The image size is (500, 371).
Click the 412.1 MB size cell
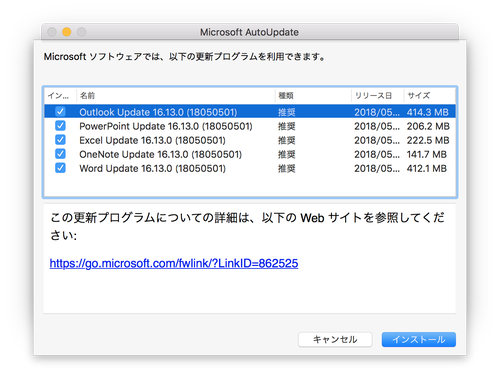(427, 168)
